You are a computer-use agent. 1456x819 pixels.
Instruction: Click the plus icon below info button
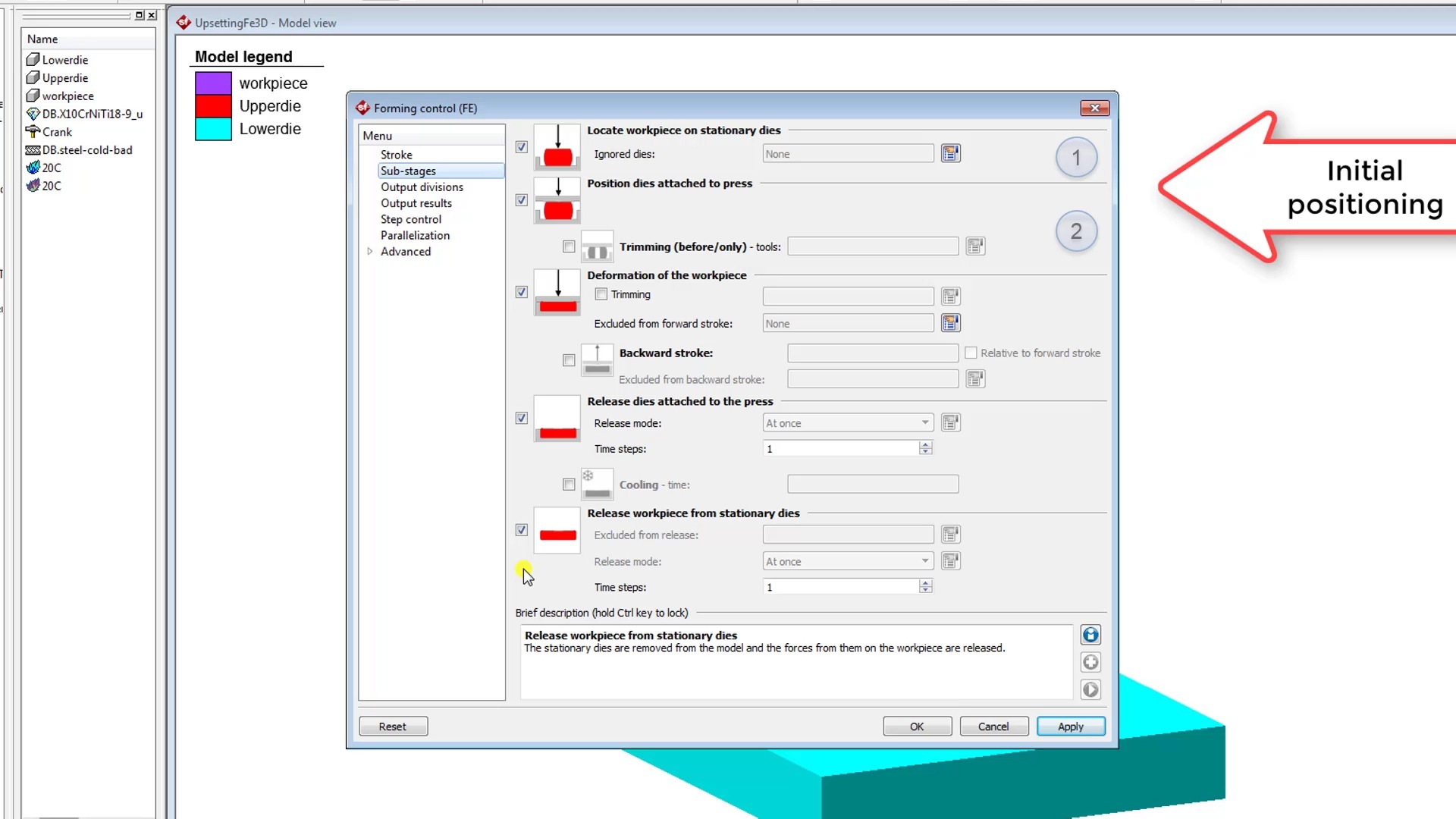[1090, 663]
